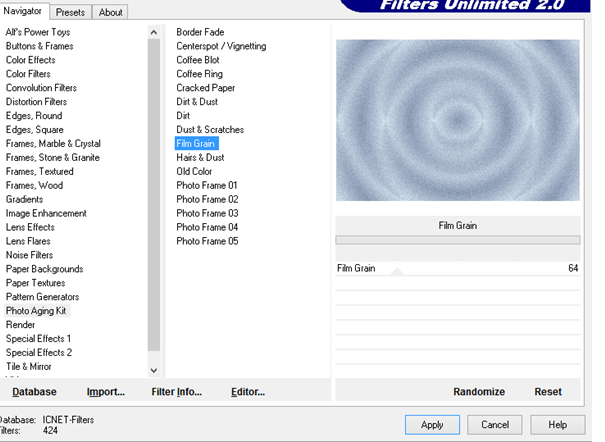
Task: Select Special Effects 2 category
Action: click(39, 353)
